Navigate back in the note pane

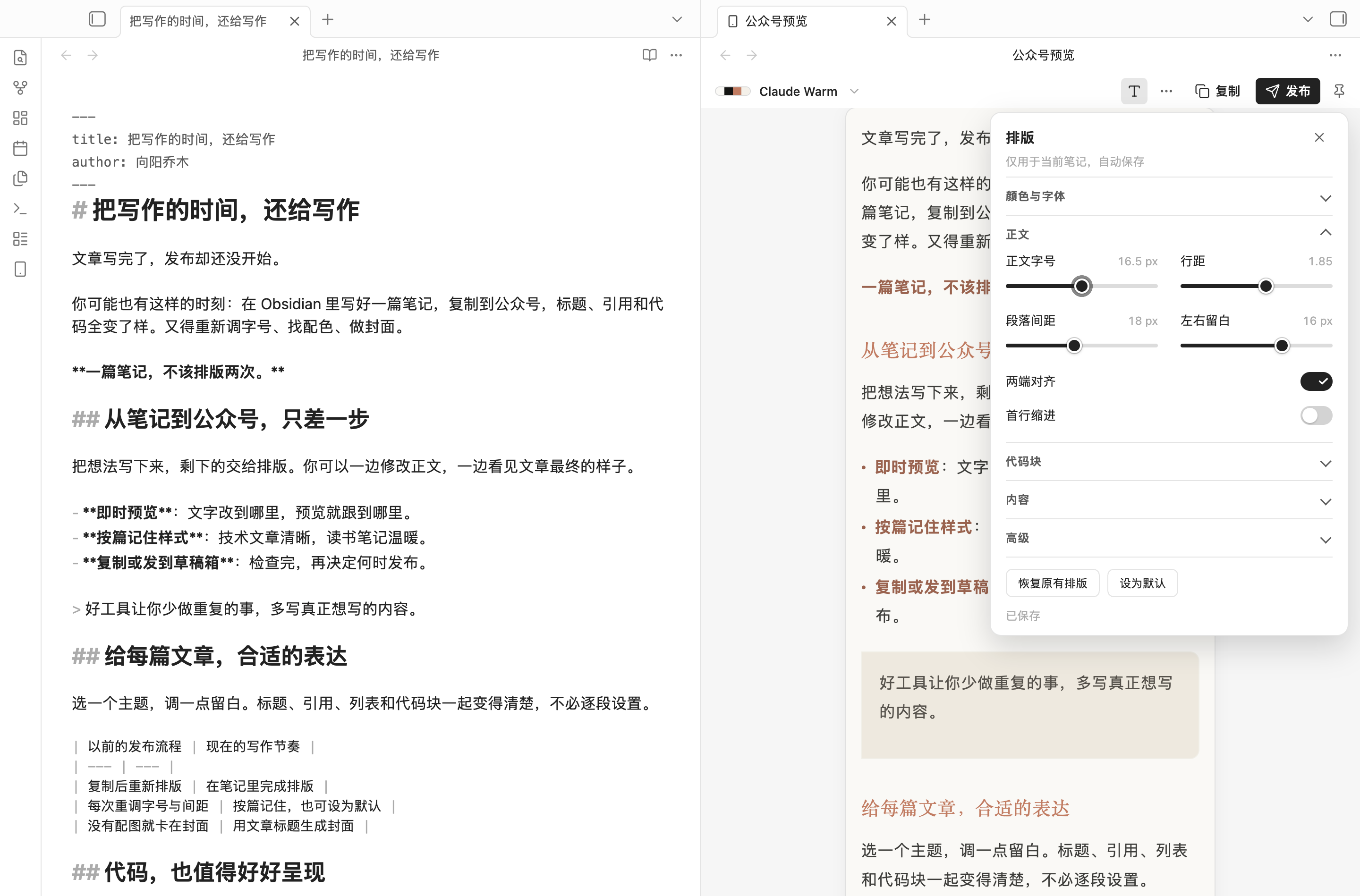click(x=66, y=55)
